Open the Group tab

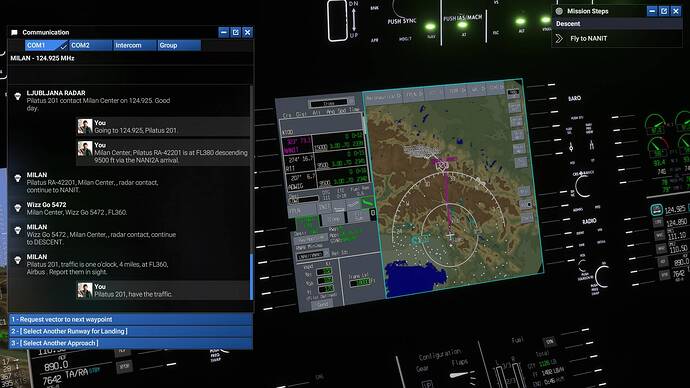point(179,45)
